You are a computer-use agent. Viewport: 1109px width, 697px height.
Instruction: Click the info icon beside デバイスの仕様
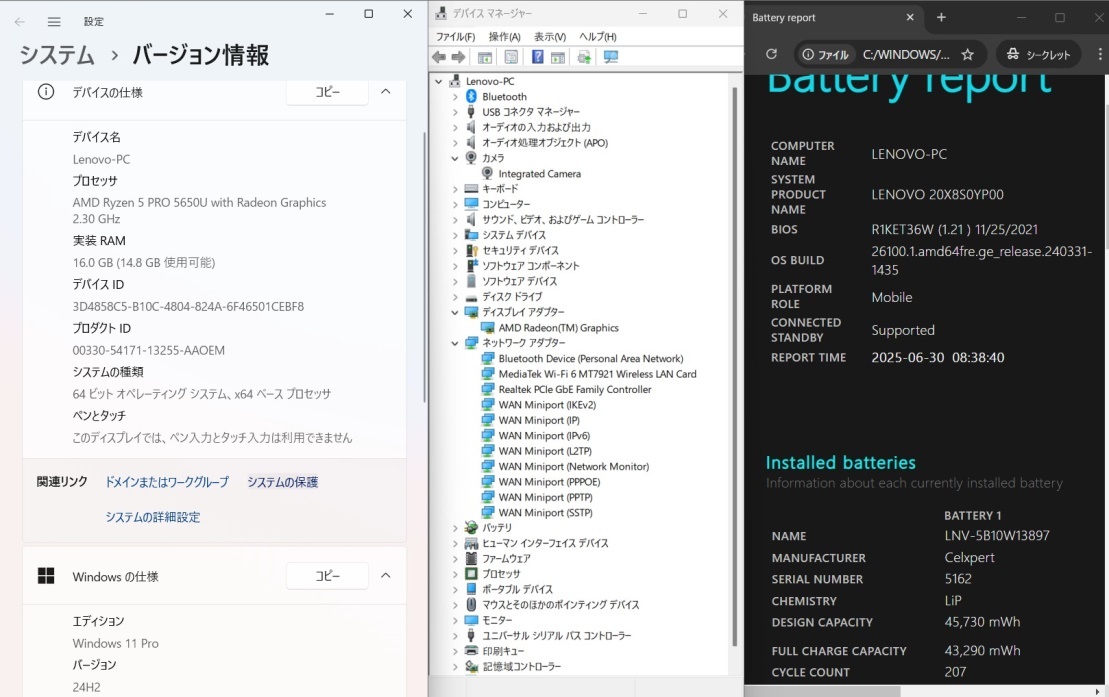tap(46, 92)
